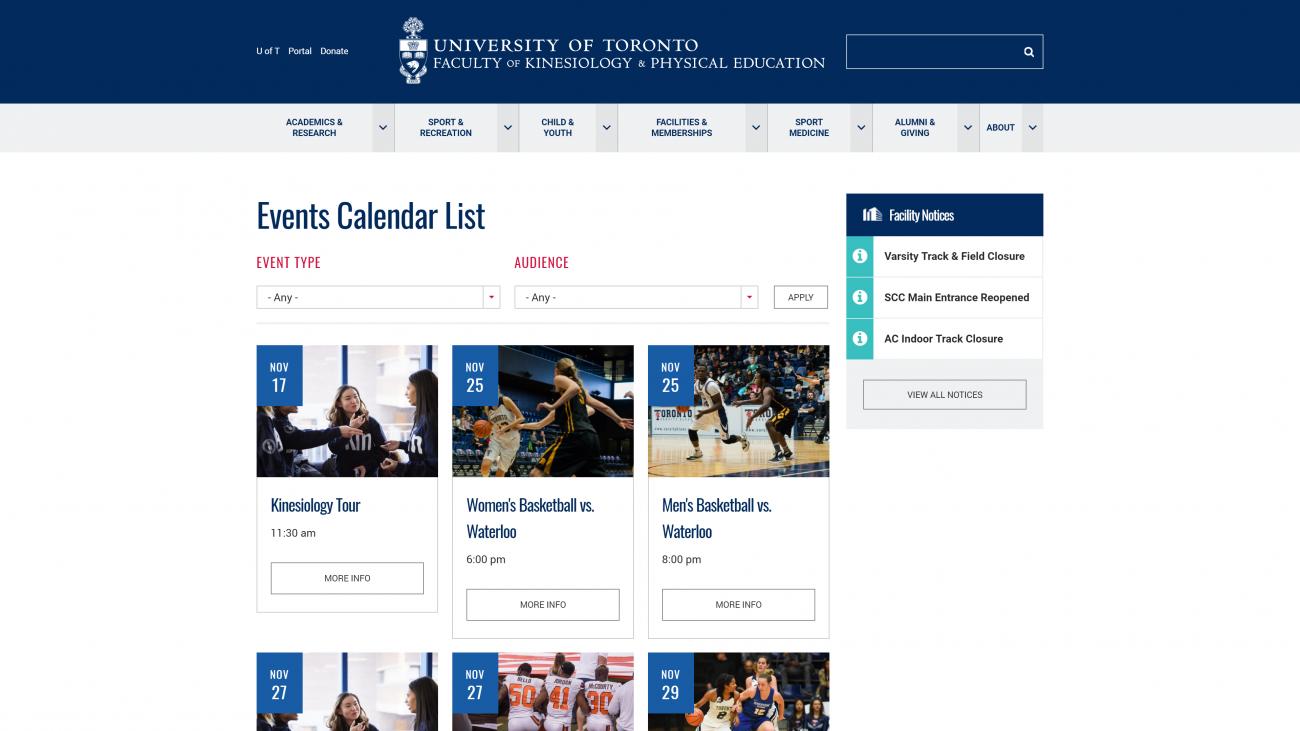The image size is (1300, 731).
Task: Click info icon beside Varsity Track closure
Action: pyautogui.click(x=859, y=256)
